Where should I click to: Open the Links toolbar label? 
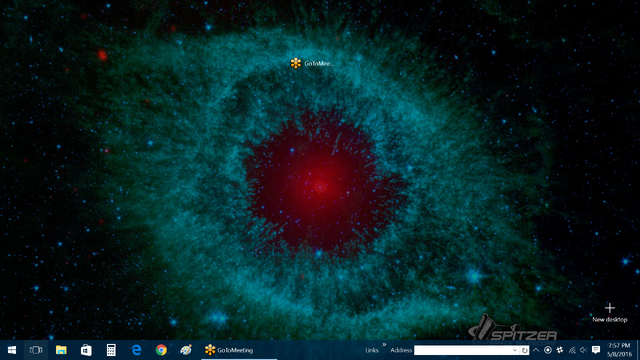pos(371,350)
